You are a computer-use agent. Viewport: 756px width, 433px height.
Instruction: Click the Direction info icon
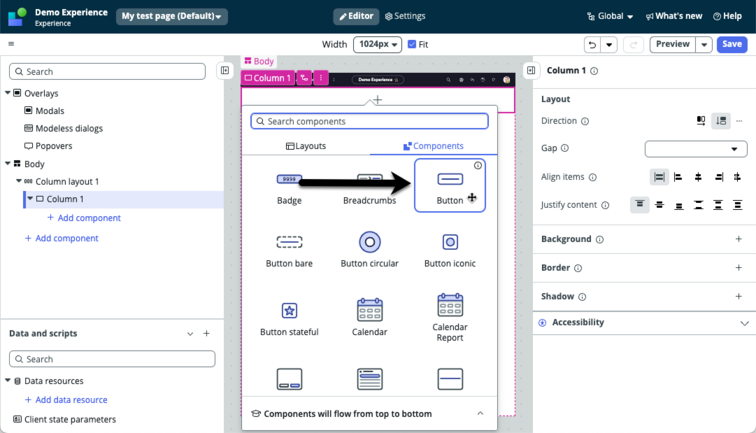(585, 121)
